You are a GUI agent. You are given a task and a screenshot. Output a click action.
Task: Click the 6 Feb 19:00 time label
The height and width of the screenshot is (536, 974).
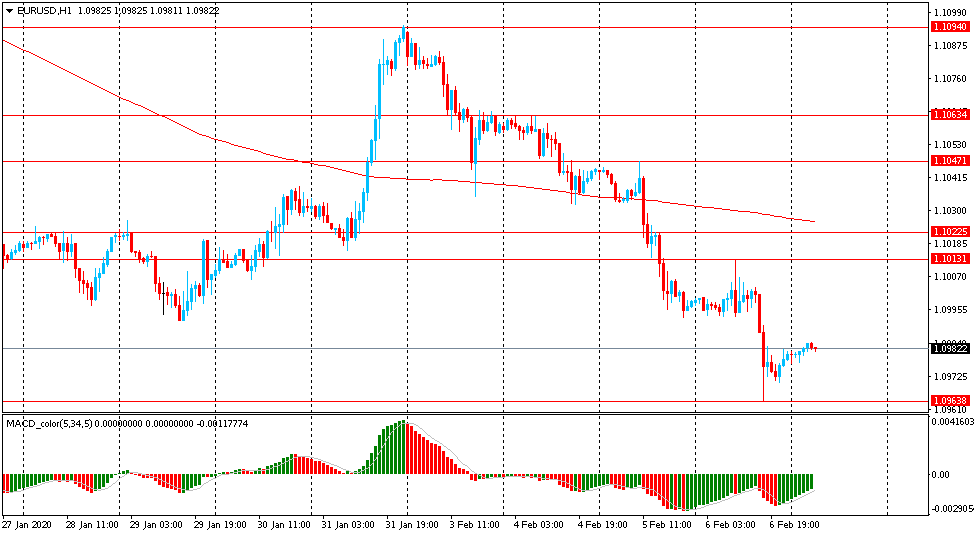794,525
